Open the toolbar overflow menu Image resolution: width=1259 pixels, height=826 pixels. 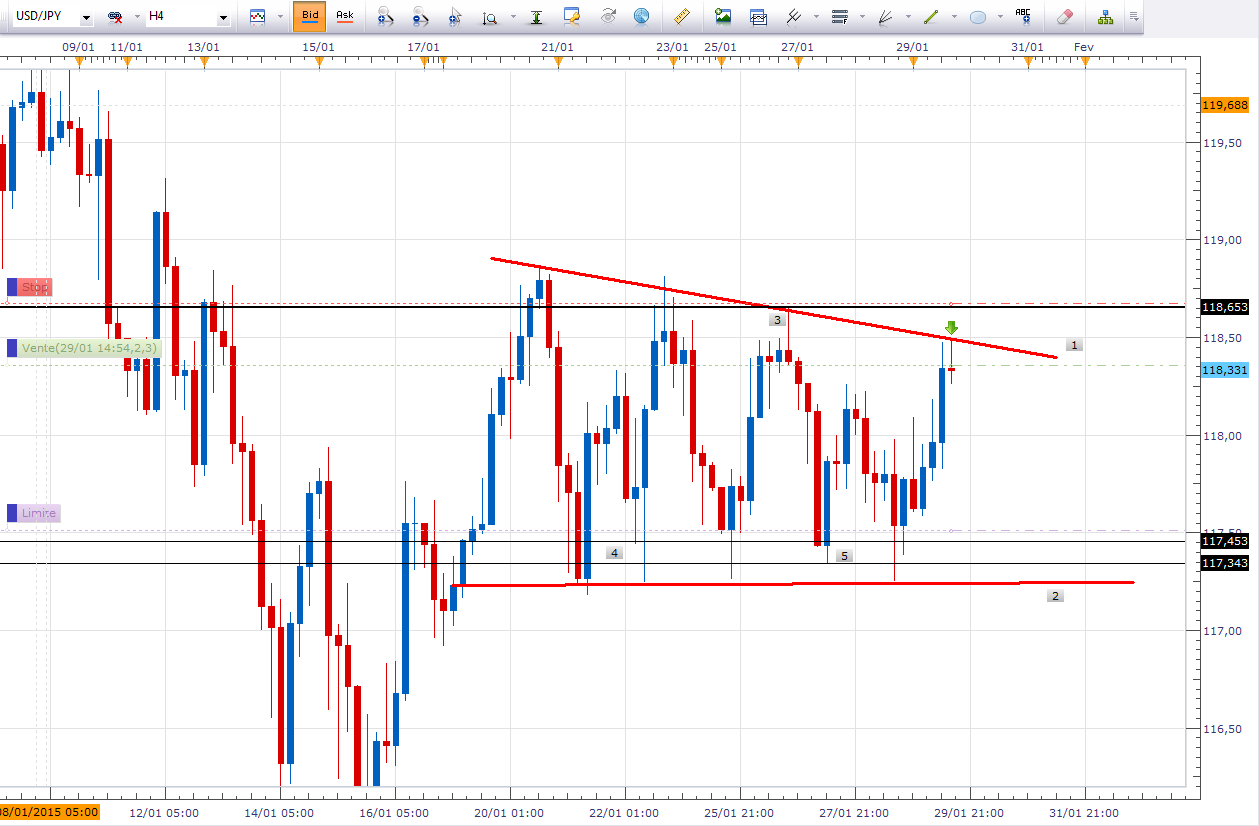(x=1133, y=17)
